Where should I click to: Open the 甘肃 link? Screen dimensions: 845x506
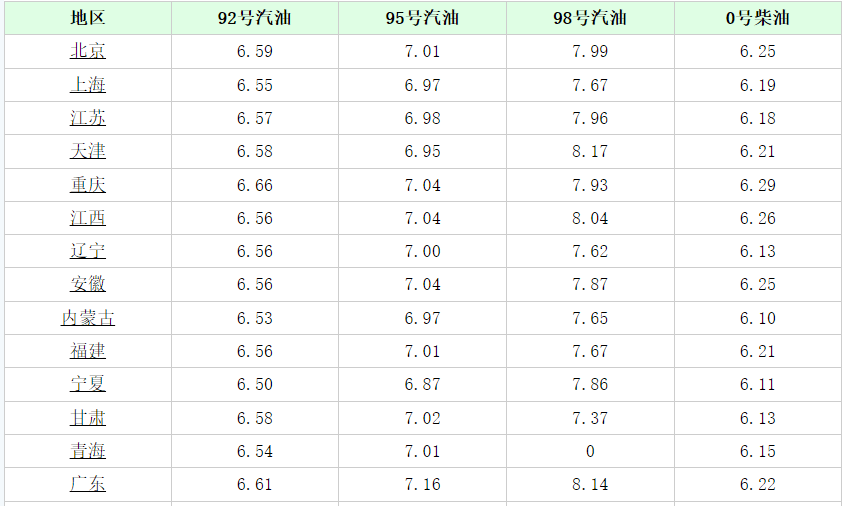88,418
